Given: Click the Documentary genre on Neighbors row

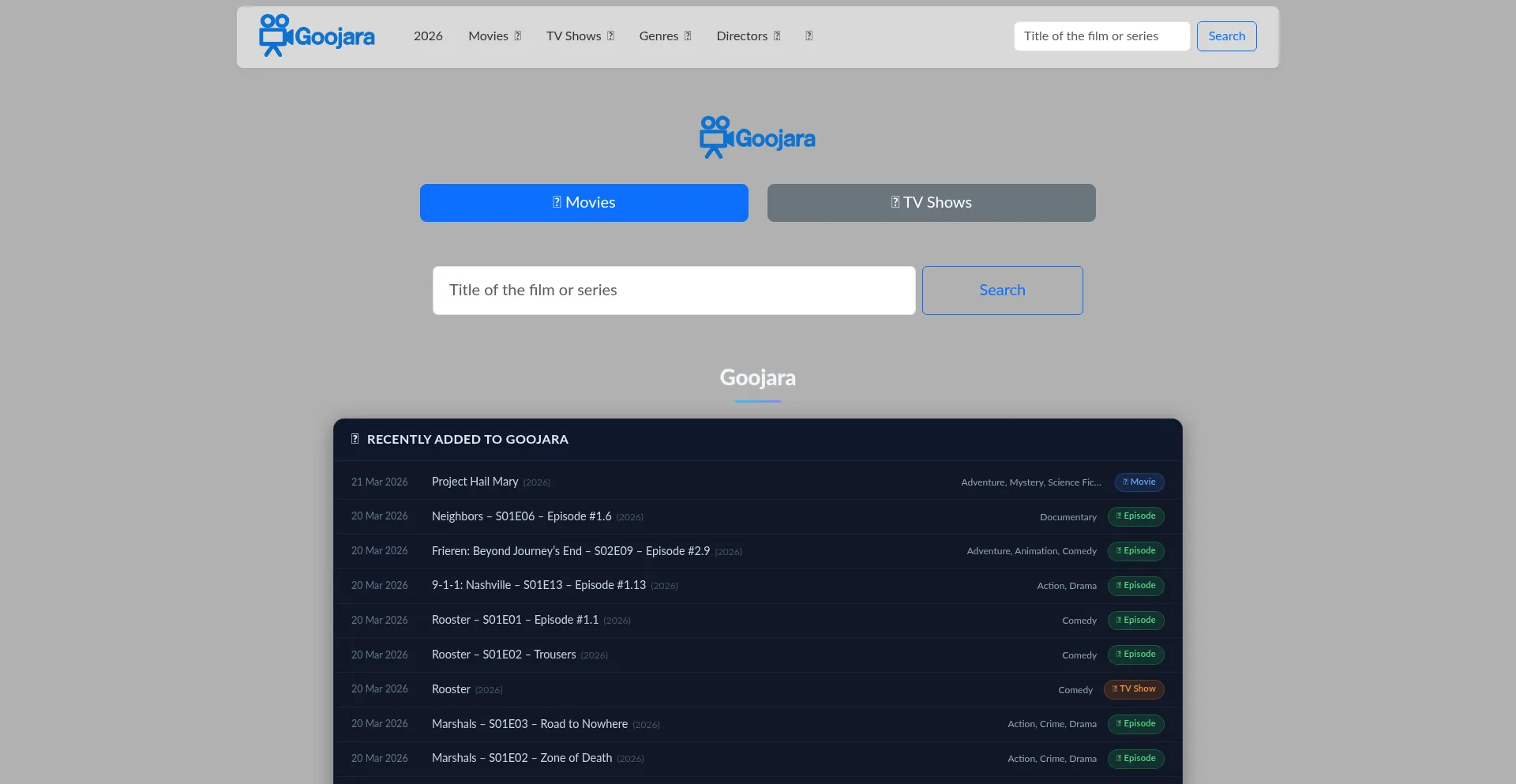Looking at the screenshot, I should (x=1068, y=517).
